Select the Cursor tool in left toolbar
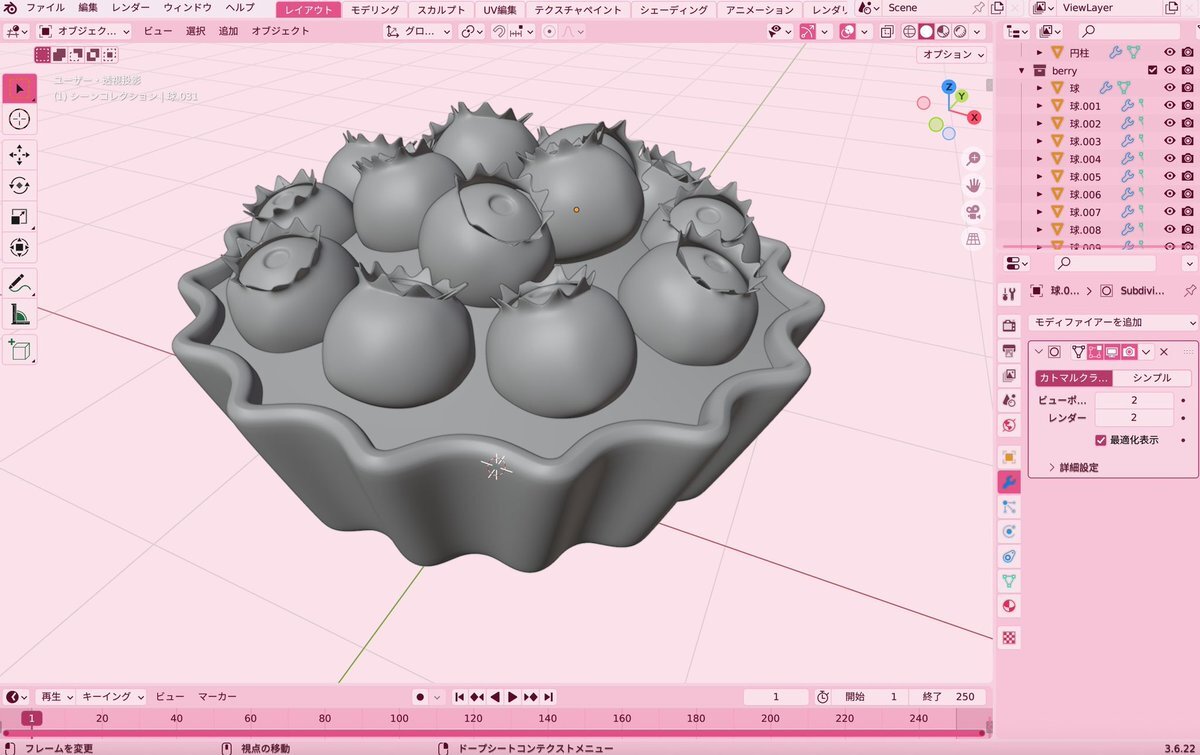 (19, 120)
